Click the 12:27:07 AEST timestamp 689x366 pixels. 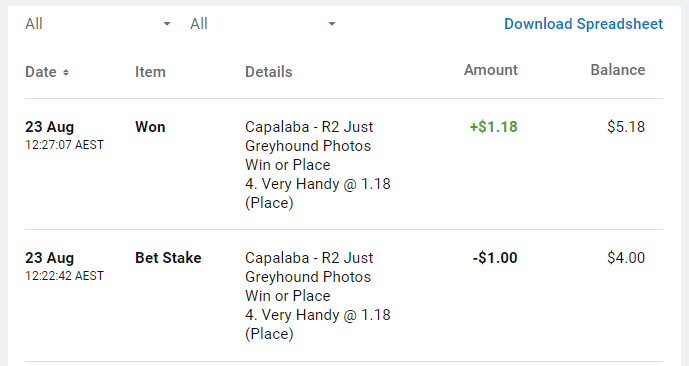65,145
